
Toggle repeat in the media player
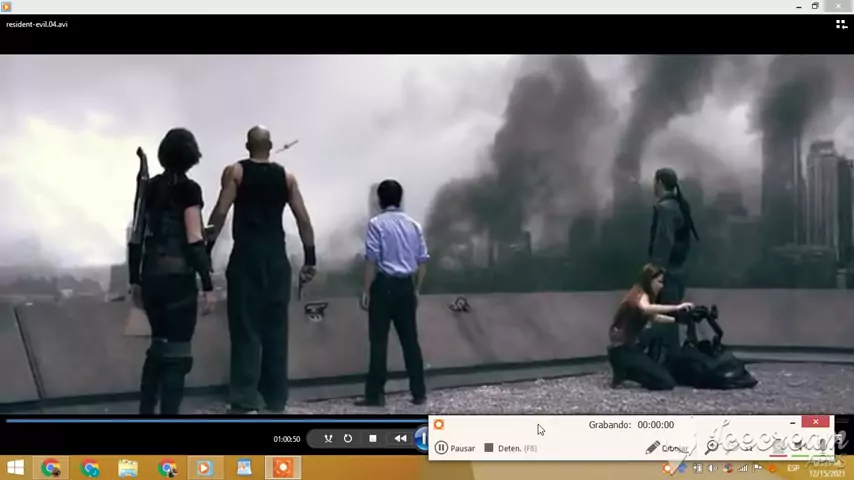pyautogui.click(x=348, y=438)
